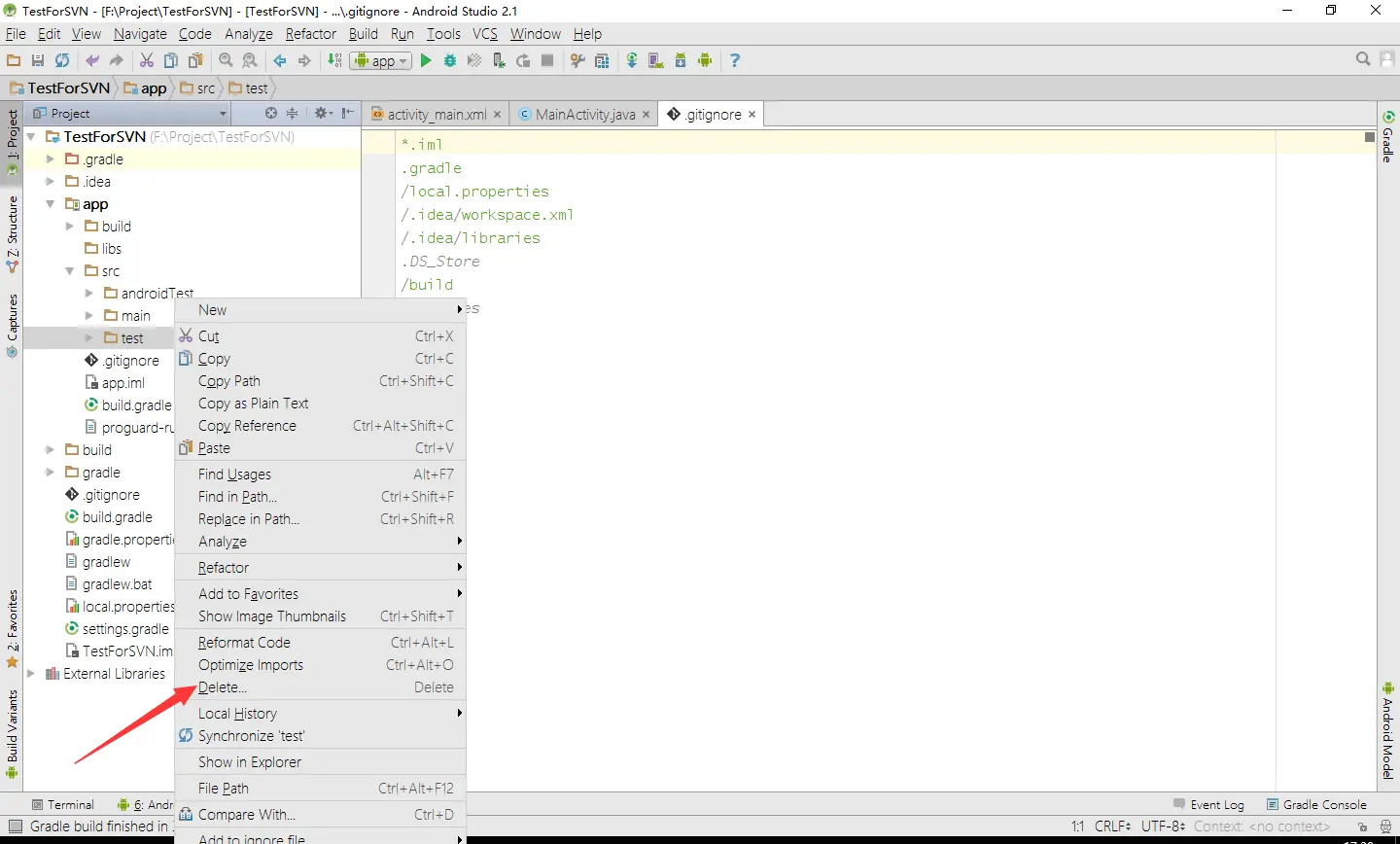
Task: Navigate Forward with the right arrow icon
Action: 304,60
